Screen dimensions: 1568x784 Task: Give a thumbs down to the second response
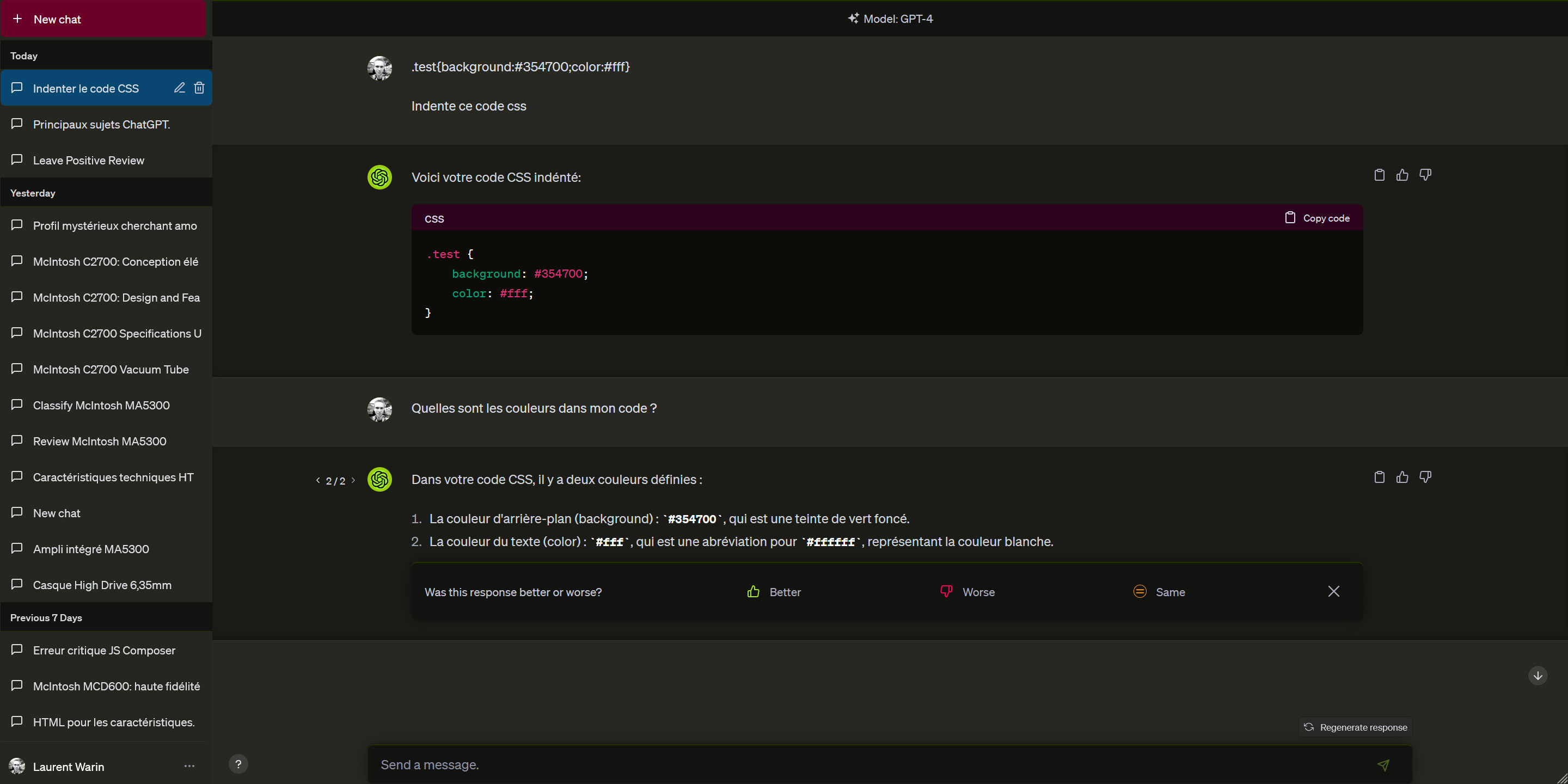tap(1425, 476)
